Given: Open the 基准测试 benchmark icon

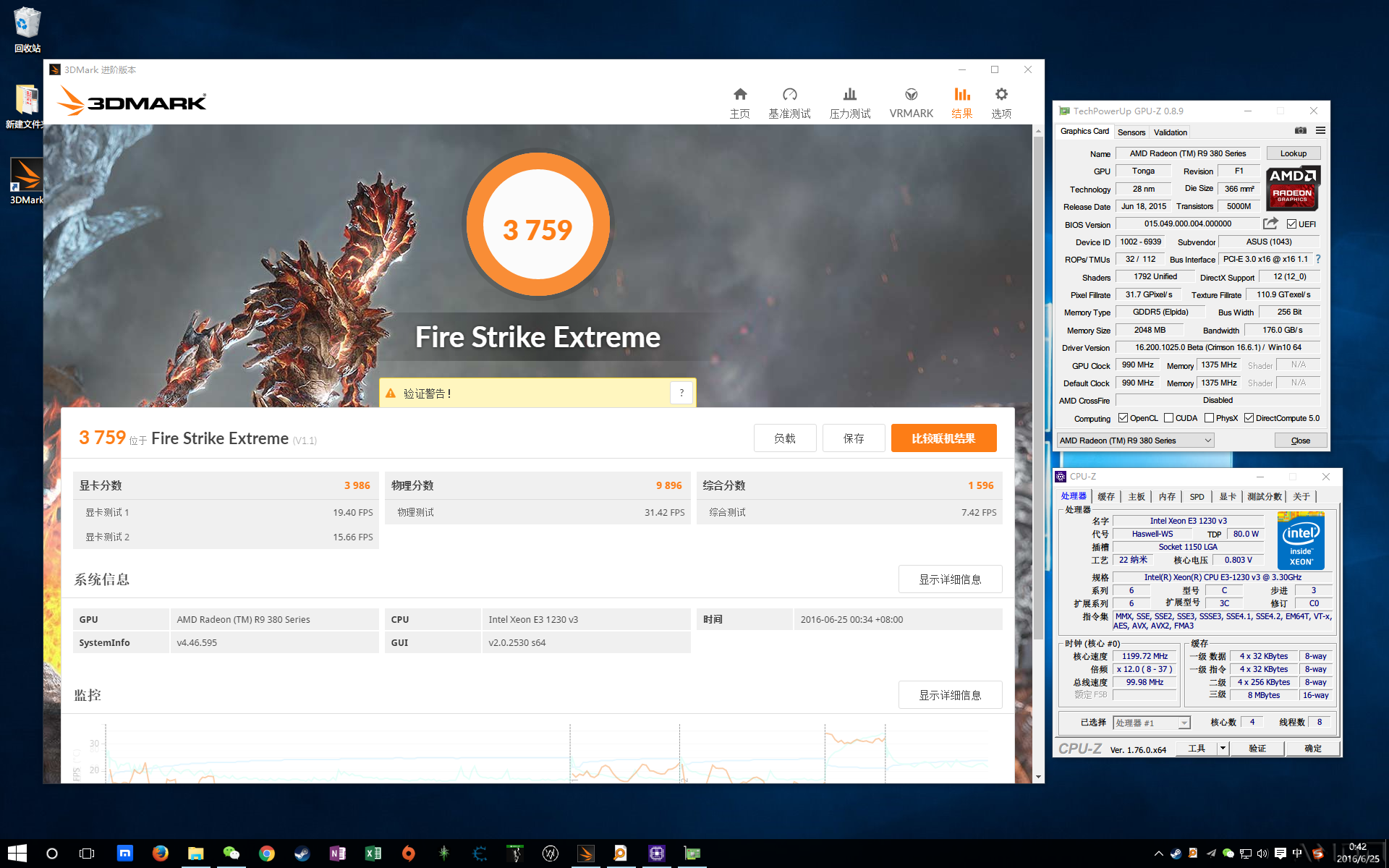Looking at the screenshot, I should [x=789, y=103].
